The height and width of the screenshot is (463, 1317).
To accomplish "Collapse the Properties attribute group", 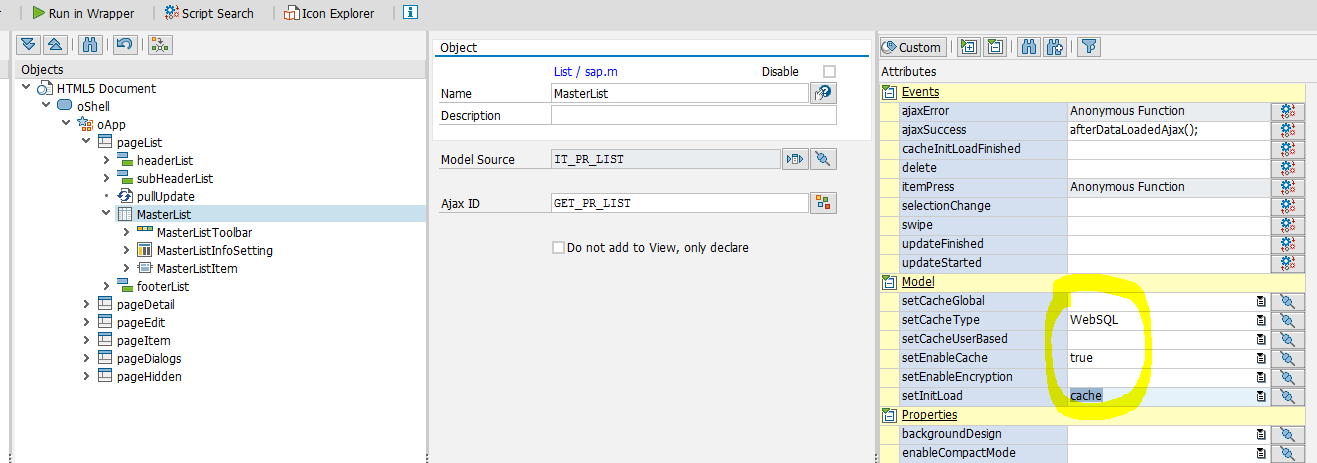I will pyautogui.click(x=889, y=415).
